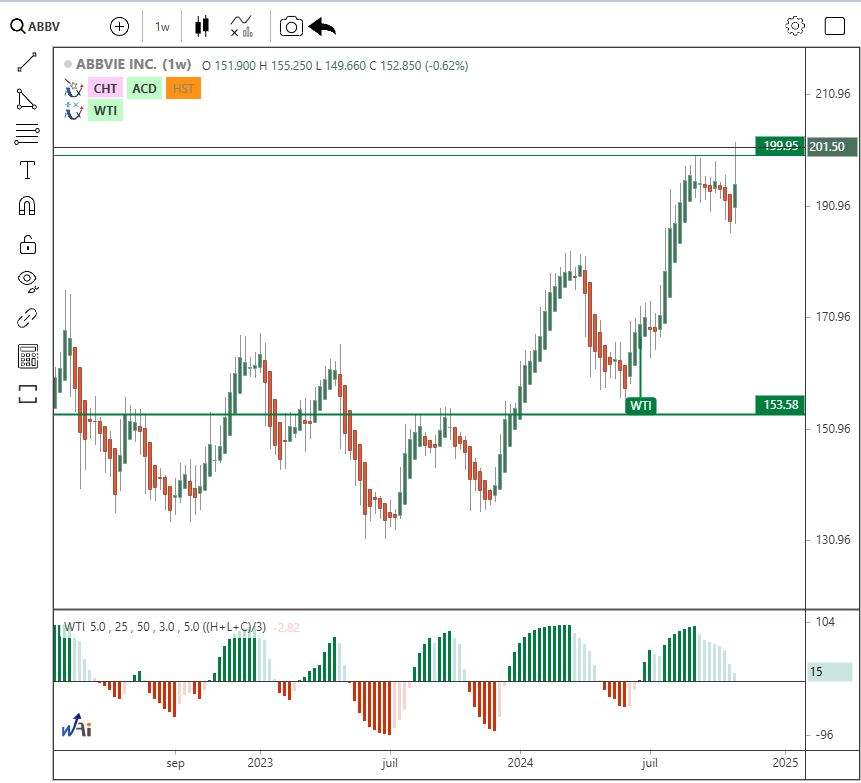The height and width of the screenshot is (783, 861).
Task: Open the indicators menu icon
Action: (x=242, y=26)
